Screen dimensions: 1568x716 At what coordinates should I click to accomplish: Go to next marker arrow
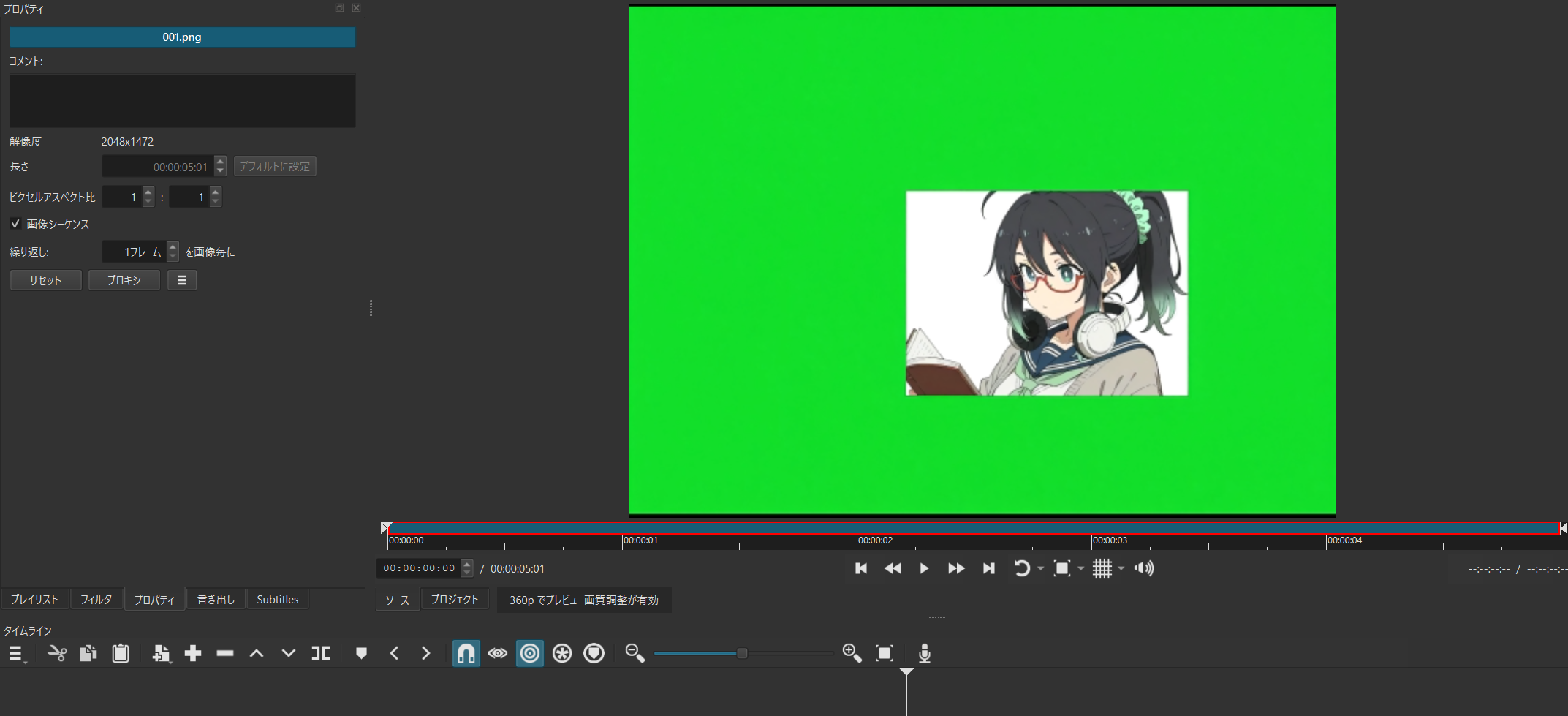coord(426,653)
